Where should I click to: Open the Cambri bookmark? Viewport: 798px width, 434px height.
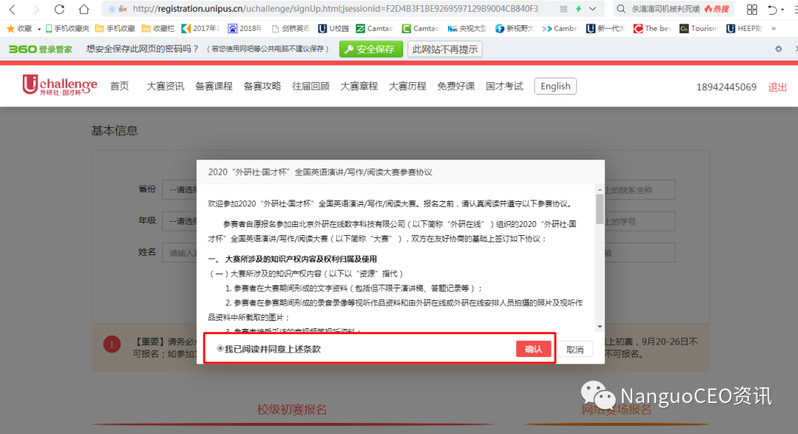coord(560,28)
